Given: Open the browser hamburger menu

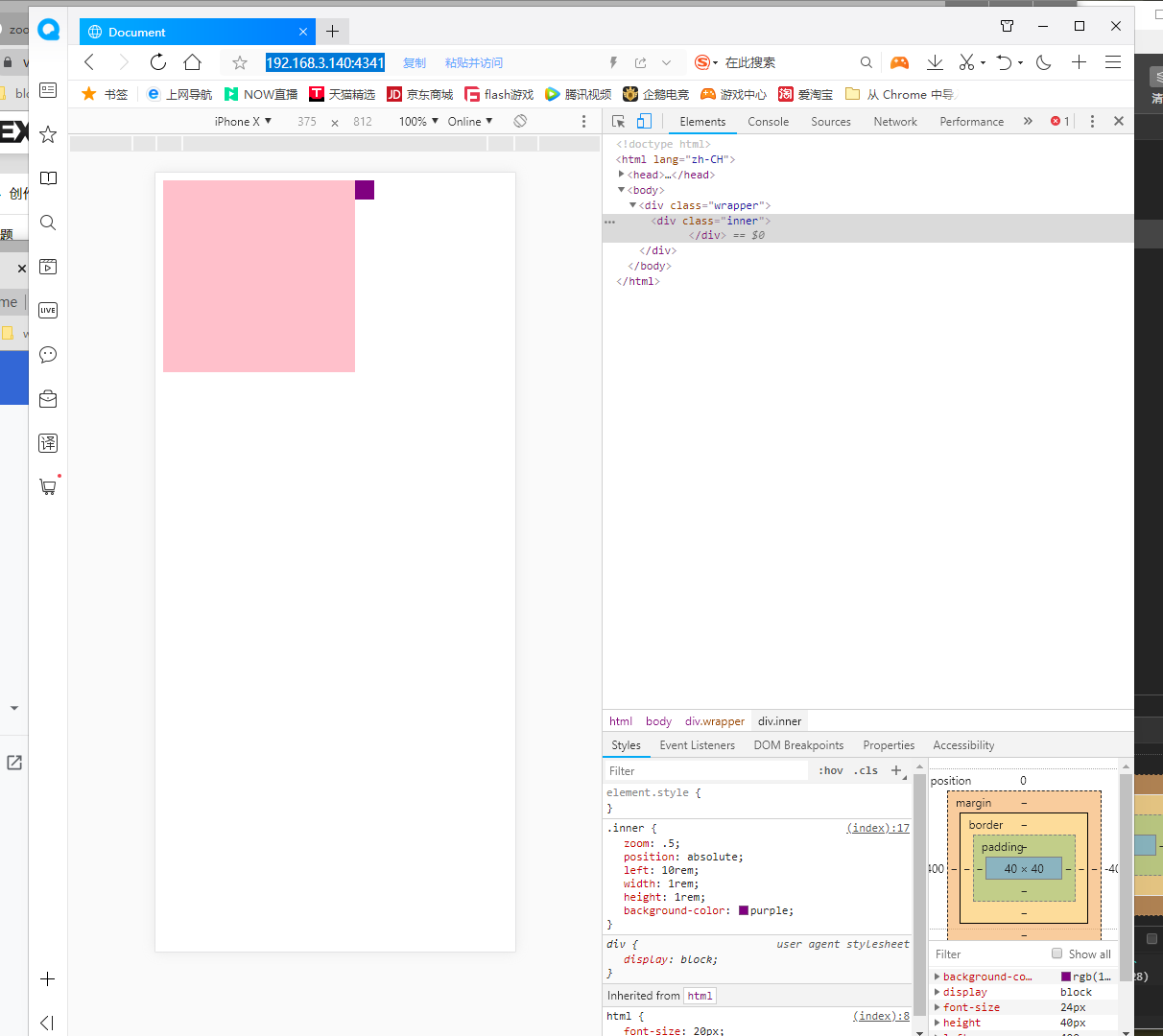Looking at the screenshot, I should (x=1113, y=62).
